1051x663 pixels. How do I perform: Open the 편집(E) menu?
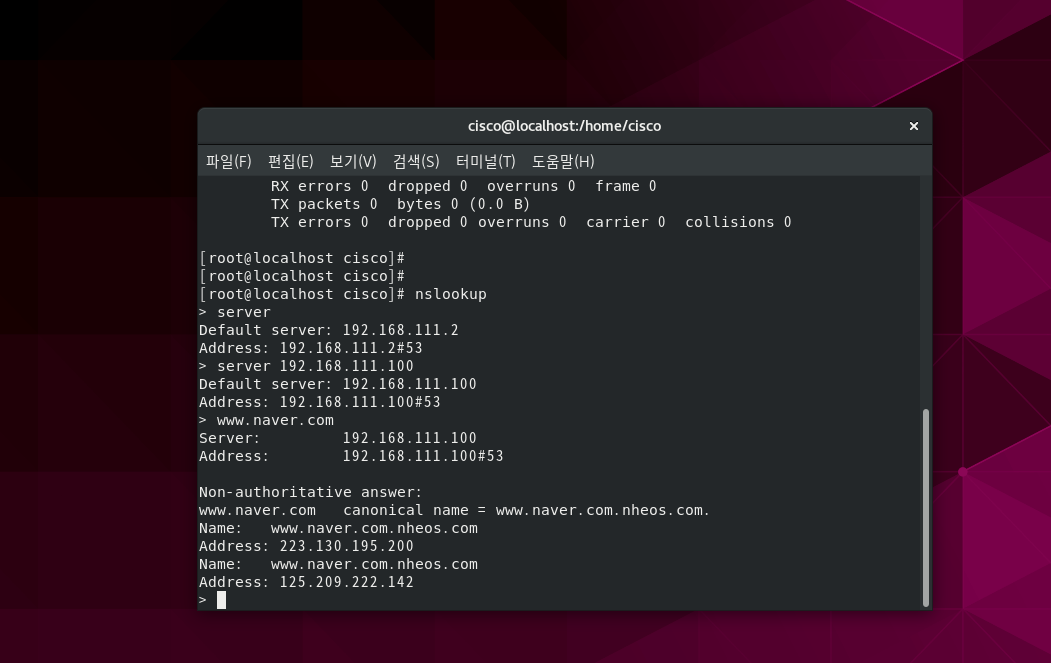click(x=290, y=162)
